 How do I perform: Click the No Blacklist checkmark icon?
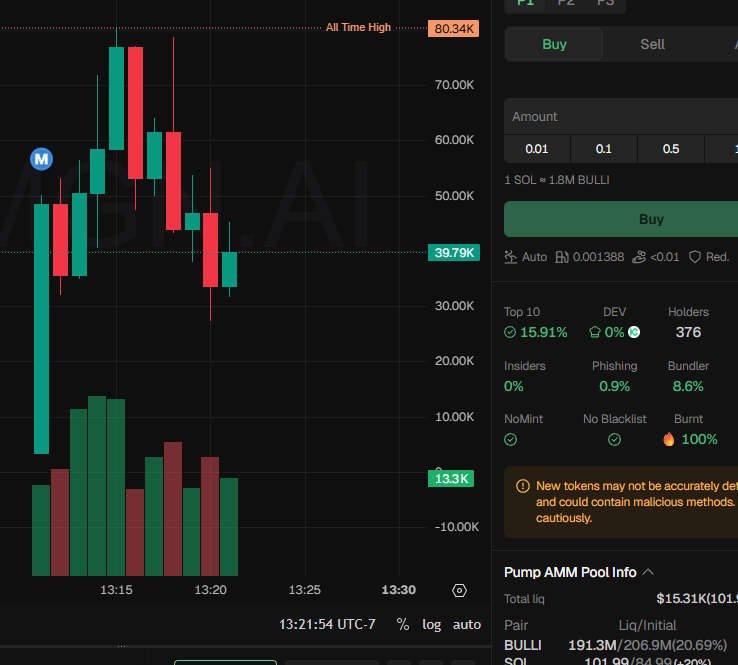point(614,440)
